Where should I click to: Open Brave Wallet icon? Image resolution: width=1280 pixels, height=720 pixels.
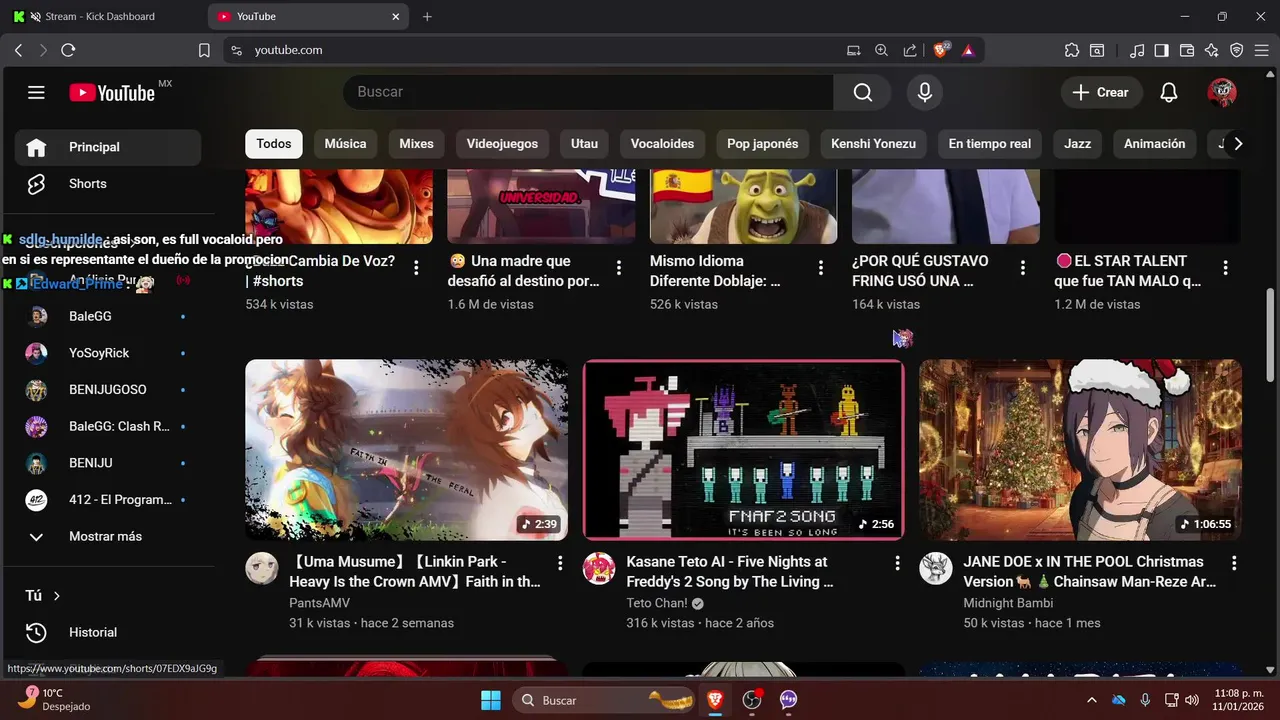pos(1187,50)
